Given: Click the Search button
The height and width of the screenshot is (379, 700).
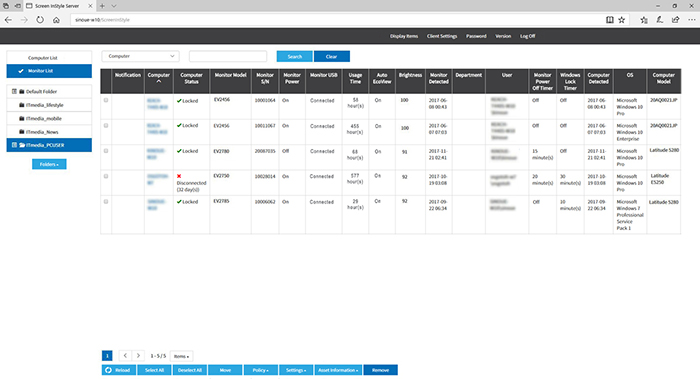Looking at the screenshot, I should coord(294,56).
